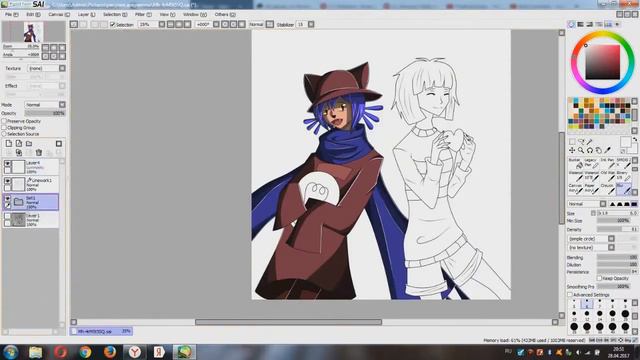Screen dimensions: 640x360
Task: Select the Oil Water brush
Action: (607, 176)
